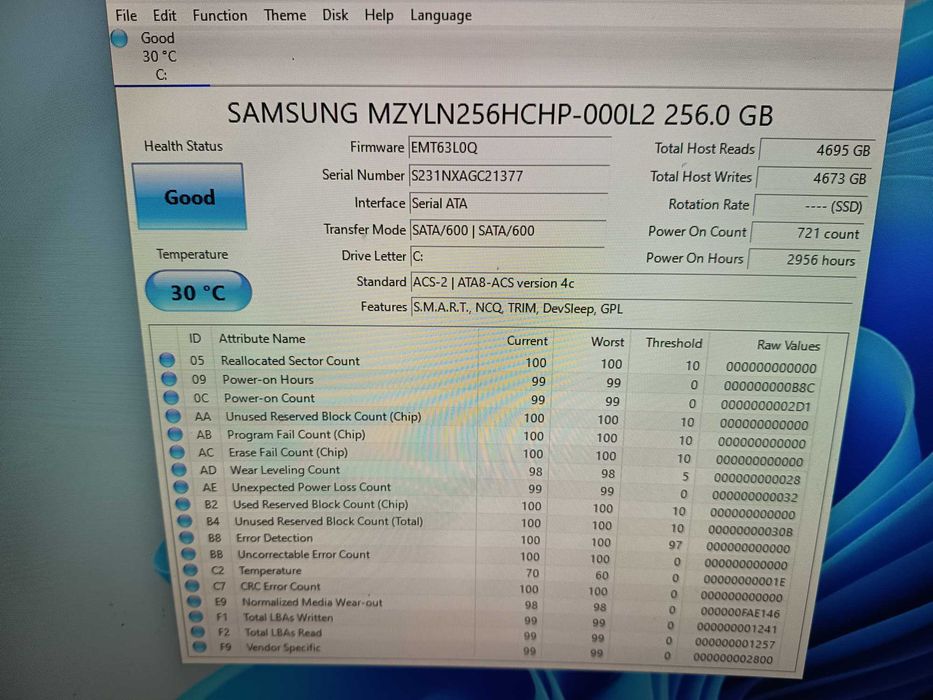Click status icon for Total LBAs Written

[195, 617]
